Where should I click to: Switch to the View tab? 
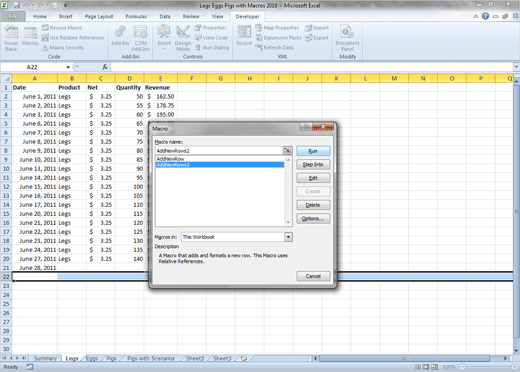(217, 16)
